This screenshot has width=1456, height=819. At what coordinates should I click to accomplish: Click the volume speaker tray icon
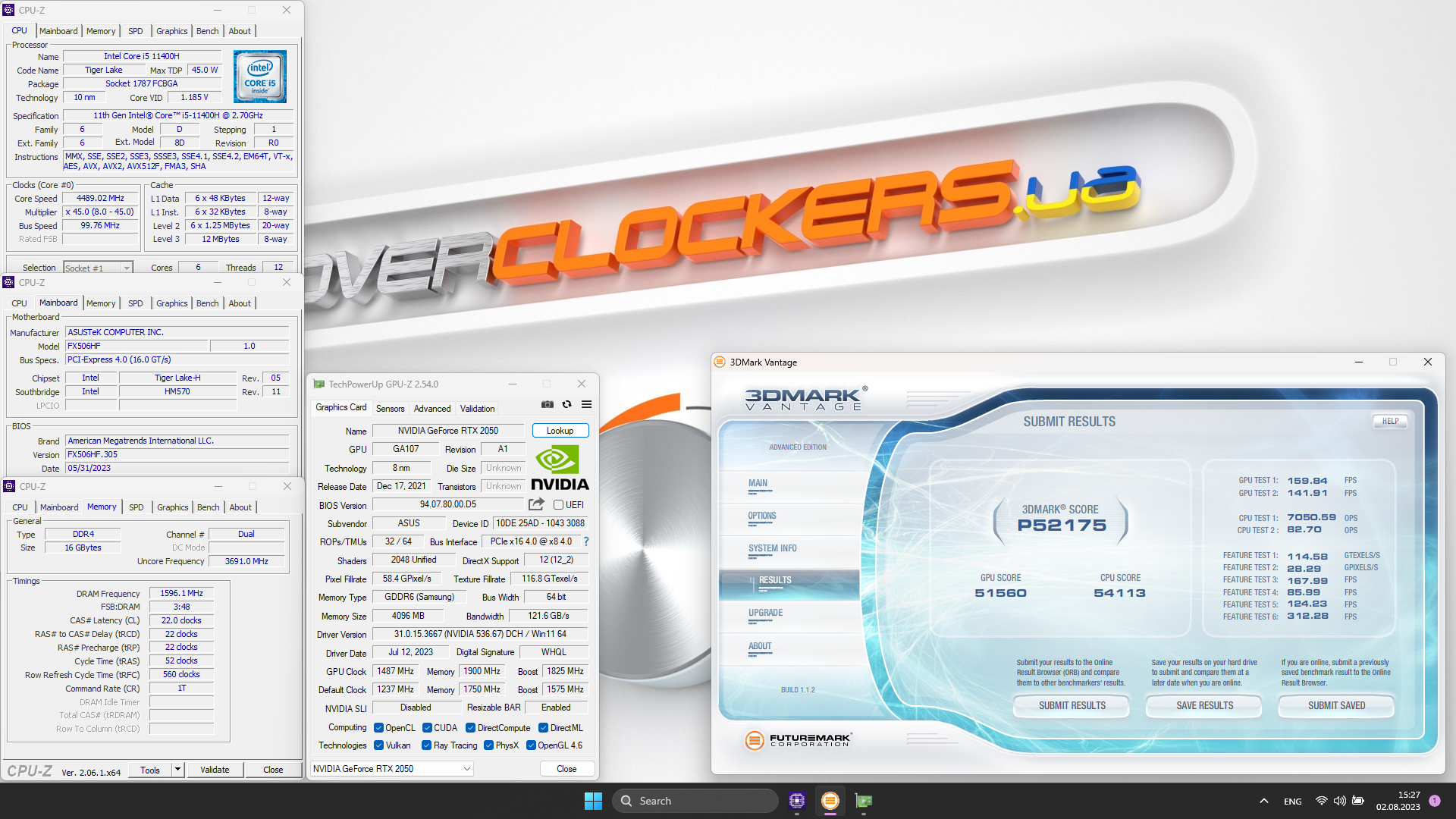click(1340, 801)
